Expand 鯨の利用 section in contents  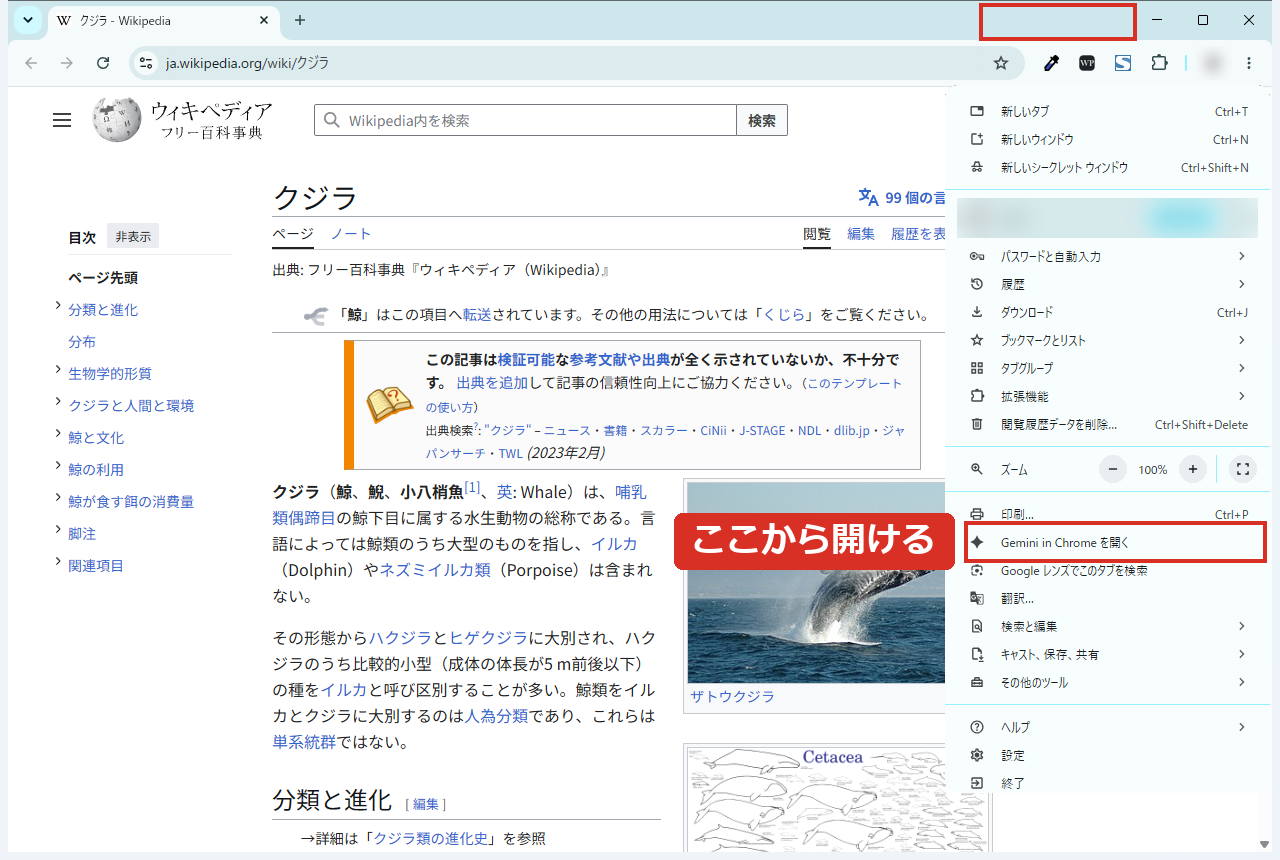58,467
